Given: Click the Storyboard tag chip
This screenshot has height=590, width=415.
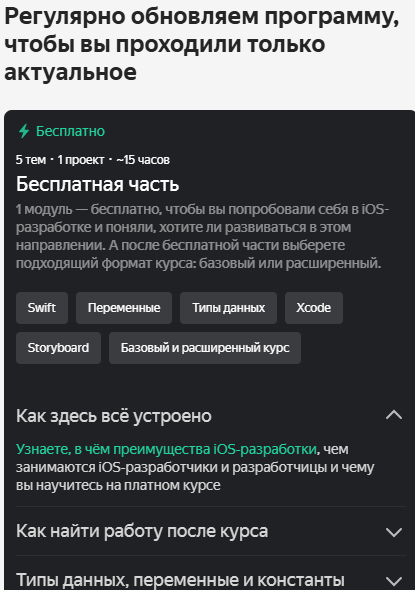Looking at the screenshot, I should pyautogui.click(x=58, y=348).
